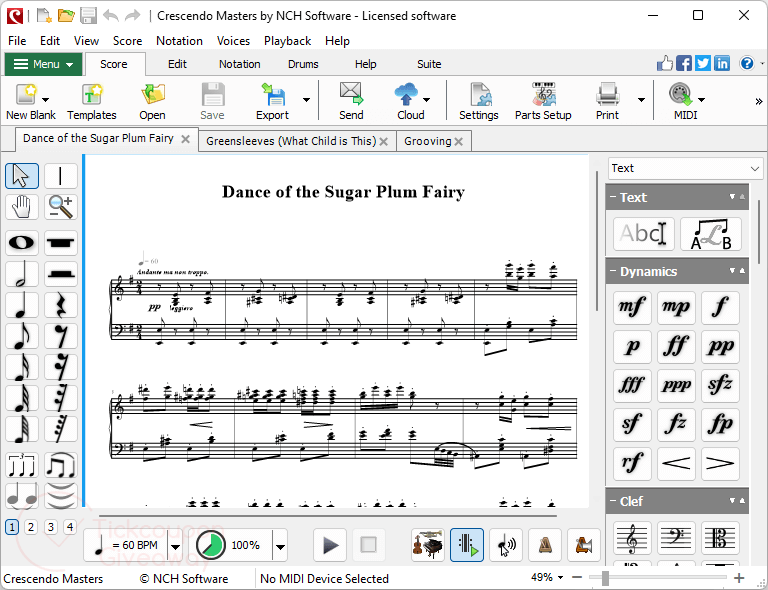Image resolution: width=768 pixels, height=590 pixels.
Task: Open the Templates button
Action: click(x=92, y=102)
